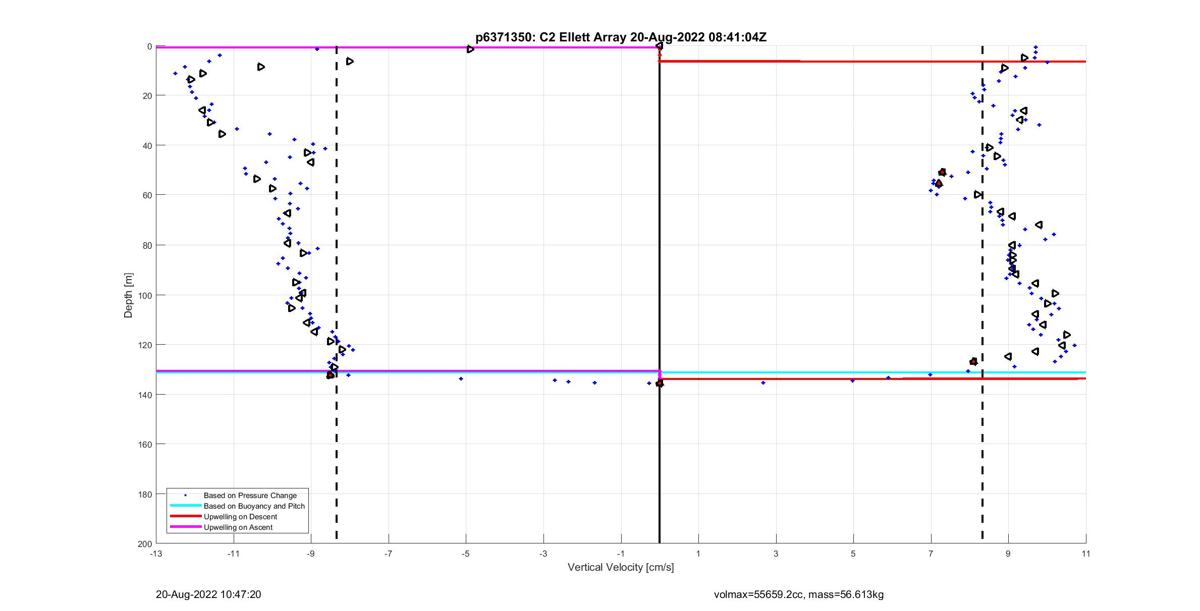Viewport: 1200px width, 611px height.
Task: Click y-axis tick label '200'
Action: [144, 543]
